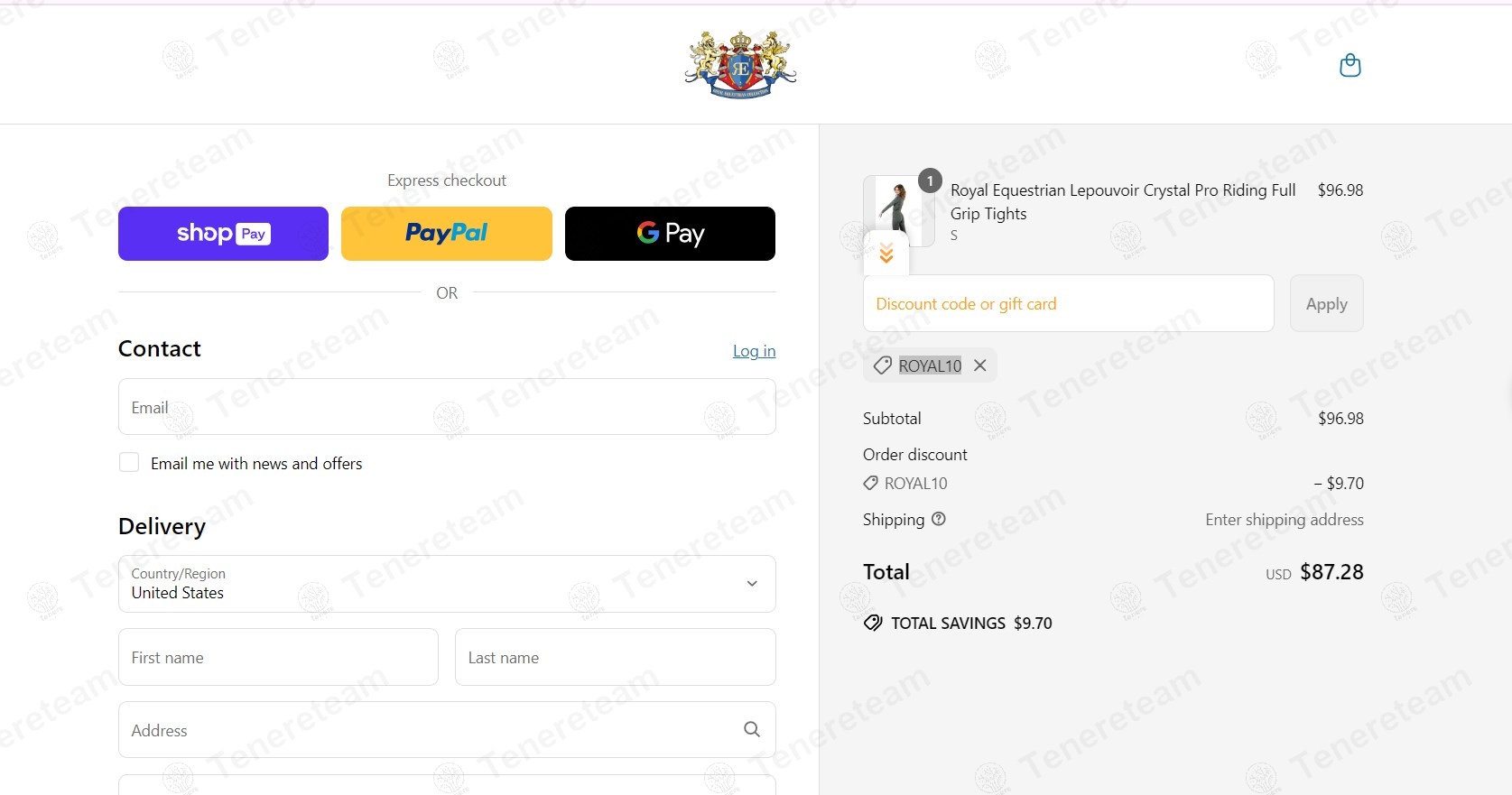
Task: Open the riding tights product thumbnail
Action: (898, 211)
